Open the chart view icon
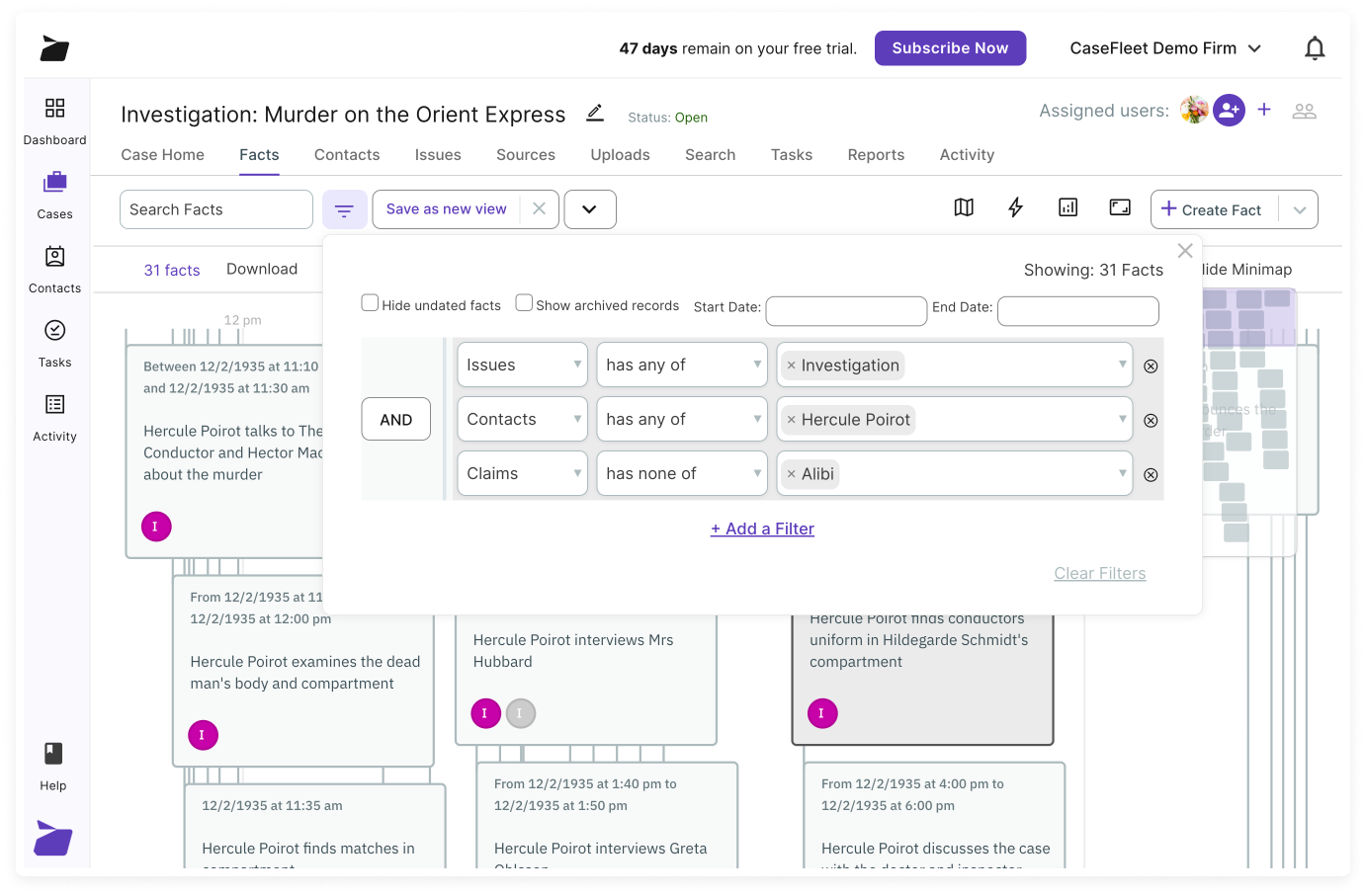The height and width of the screenshot is (896, 1366). tap(1067, 207)
